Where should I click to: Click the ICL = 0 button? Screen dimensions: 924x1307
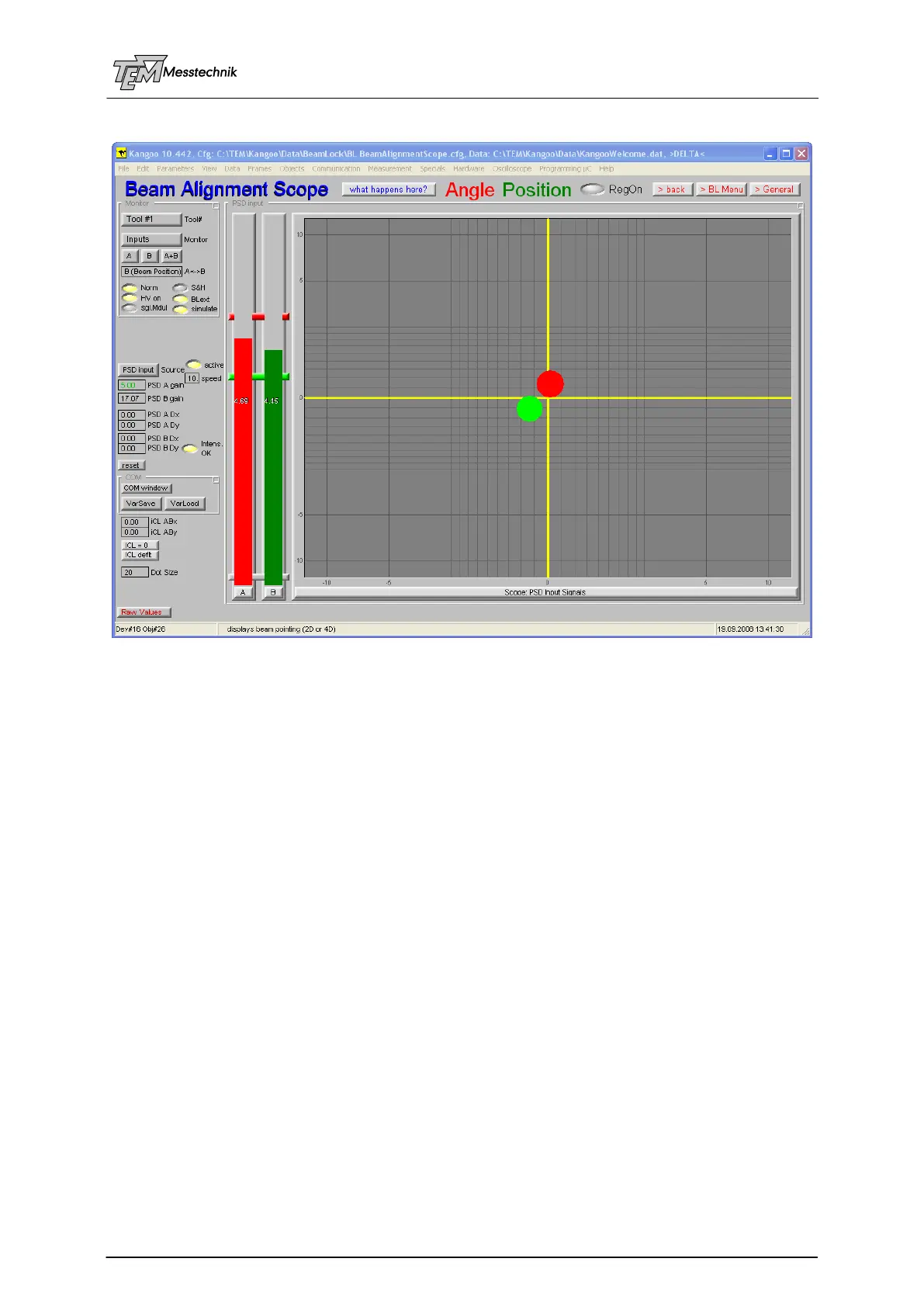[140, 546]
